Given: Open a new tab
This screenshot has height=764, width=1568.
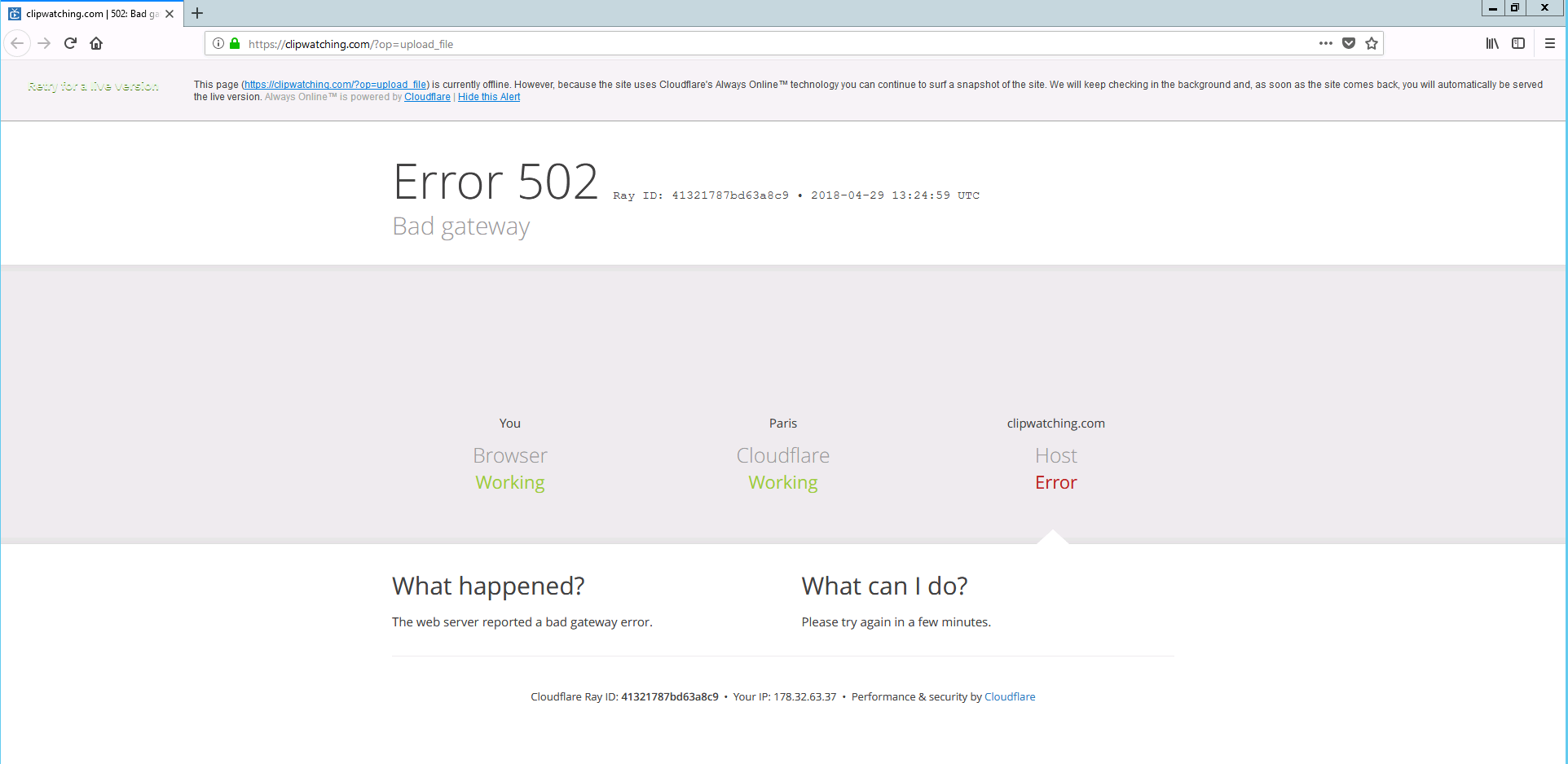Looking at the screenshot, I should [197, 13].
